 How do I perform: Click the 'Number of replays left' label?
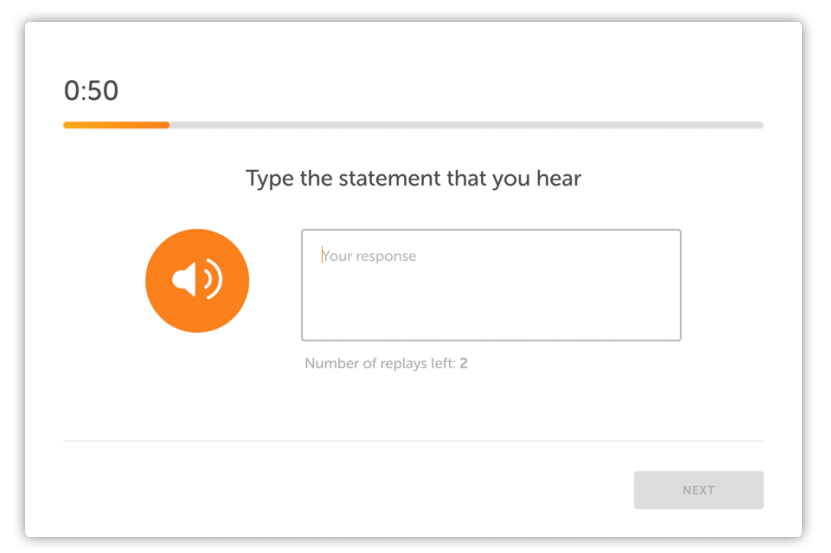380,363
